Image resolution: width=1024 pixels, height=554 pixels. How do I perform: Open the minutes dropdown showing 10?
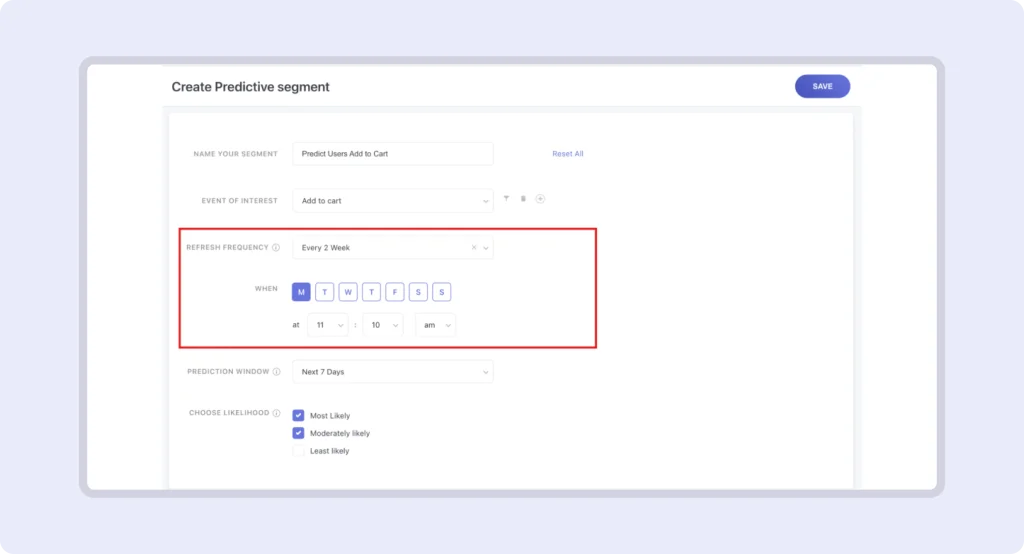point(382,325)
